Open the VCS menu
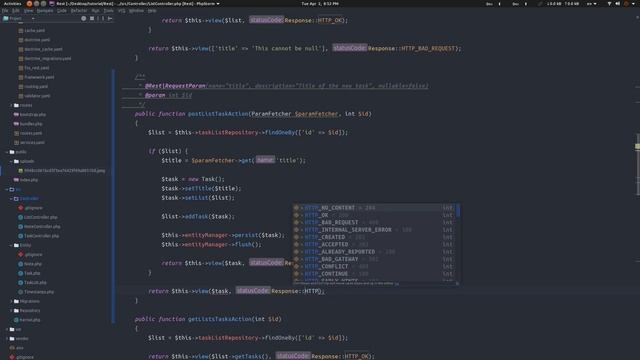Screen dimensions: 640x360 (x=122, y=11)
